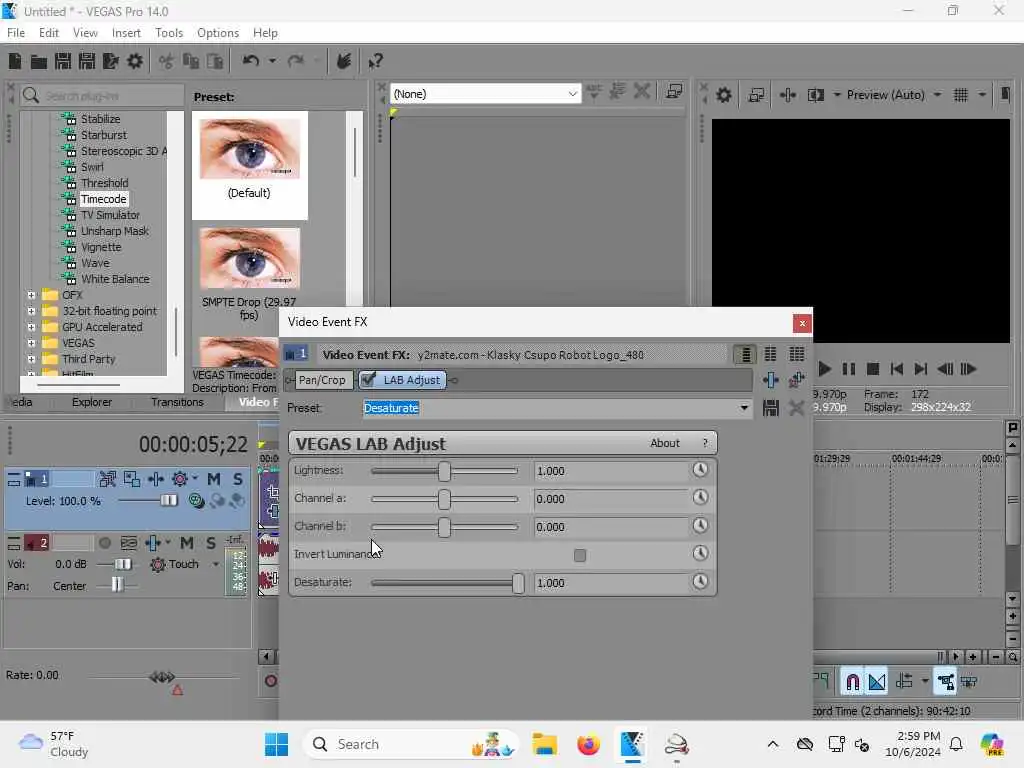Click the Search plug-ins field
Image resolution: width=1024 pixels, height=768 pixels.
pos(103,96)
